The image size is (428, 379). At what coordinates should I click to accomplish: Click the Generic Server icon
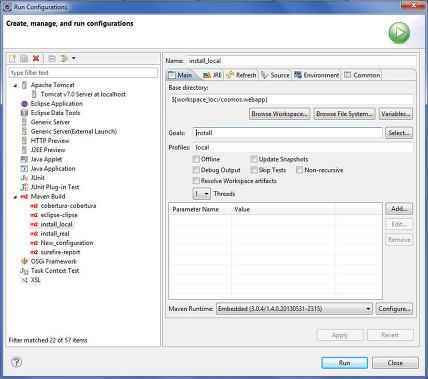(24, 122)
